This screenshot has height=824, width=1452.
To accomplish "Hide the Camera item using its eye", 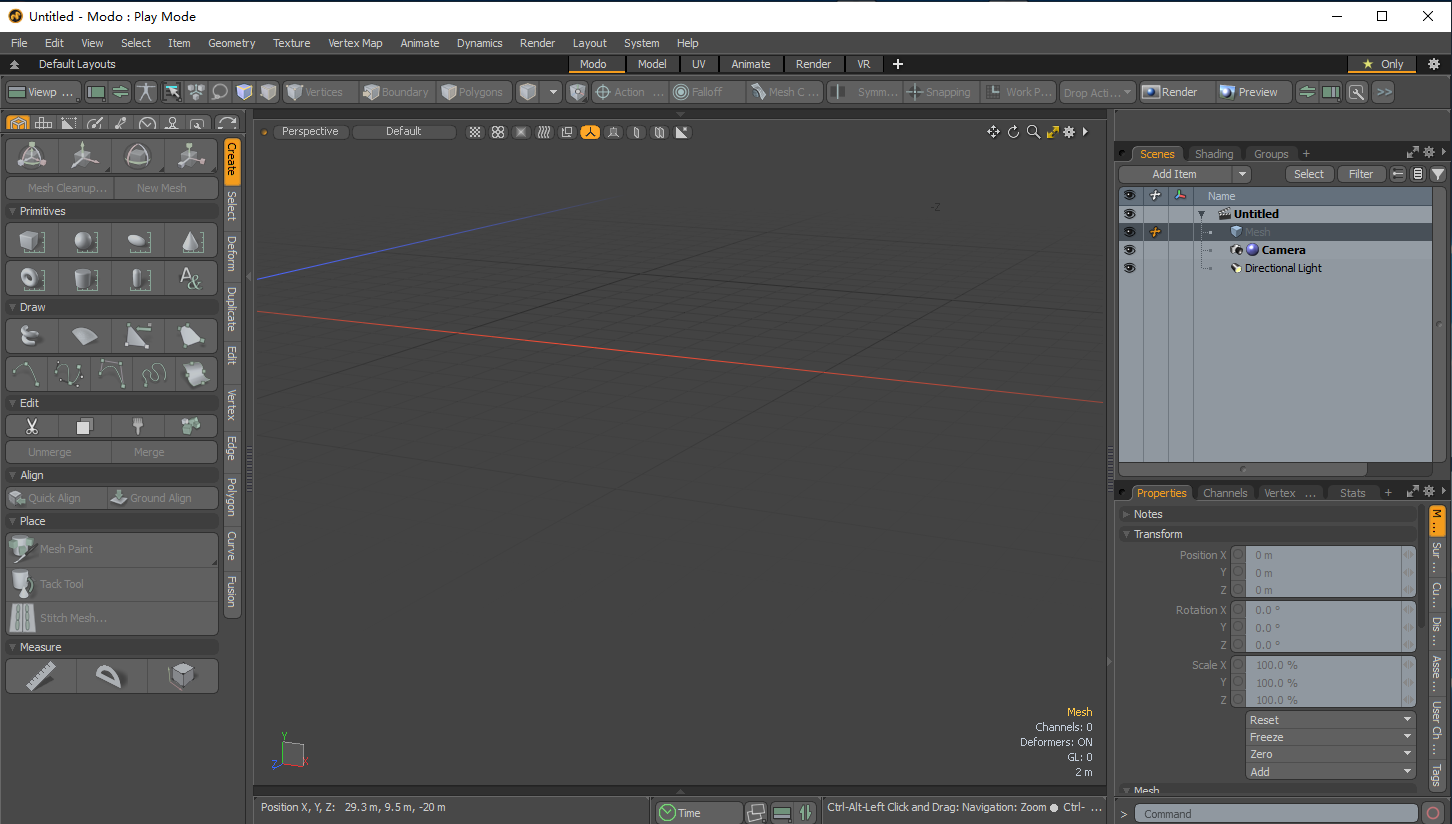I will pyautogui.click(x=1130, y=250).
